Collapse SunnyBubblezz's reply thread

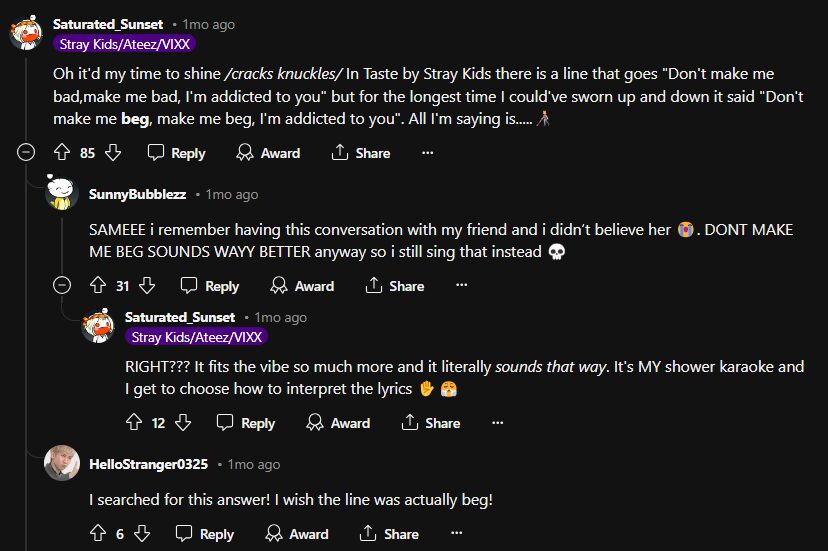tap(62, 286)
